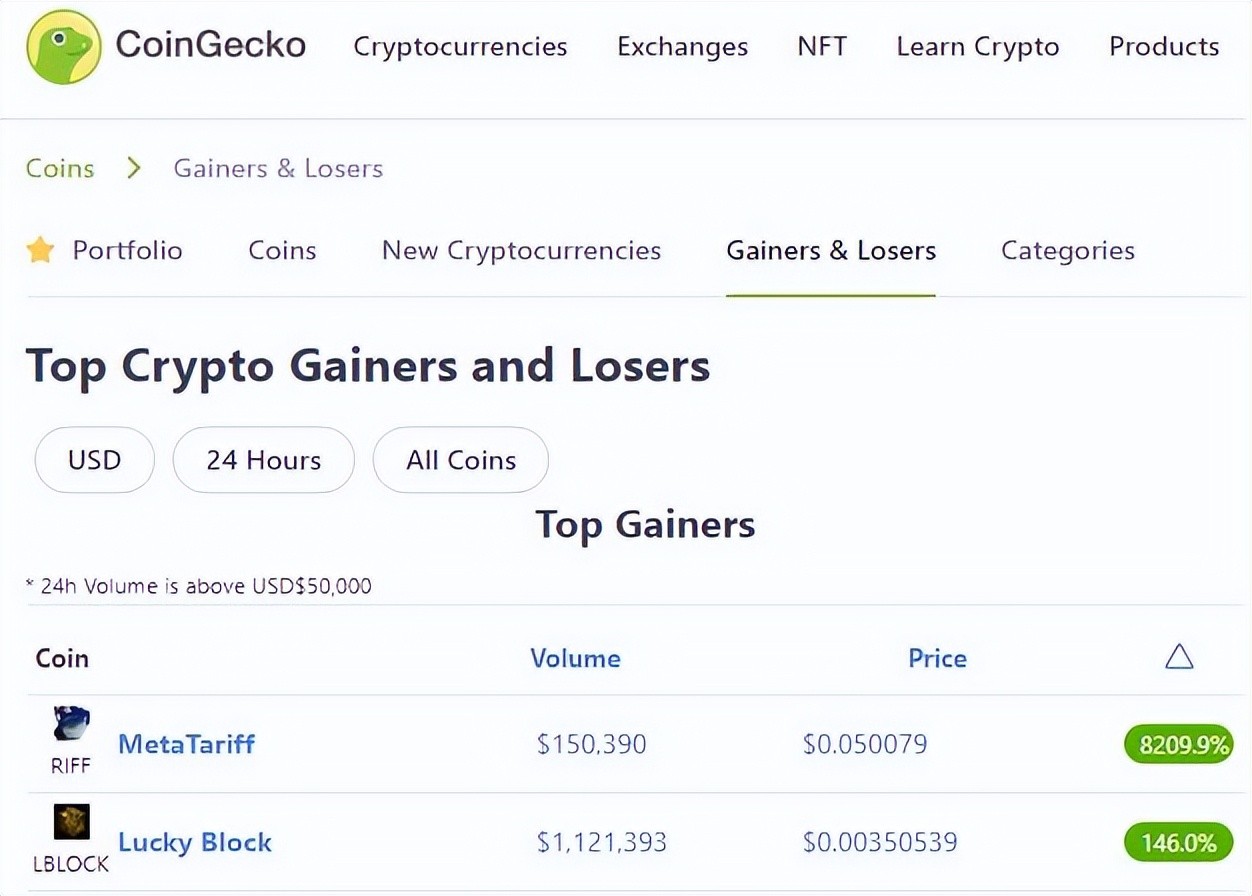The image size is (1252, 896).
Task: Sort table by Volume column
Action: (575, 658)
